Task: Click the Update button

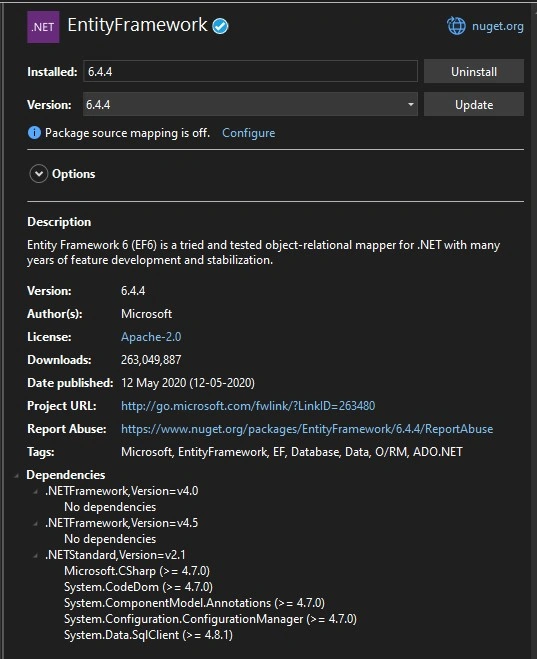Action: coord(474,104)
